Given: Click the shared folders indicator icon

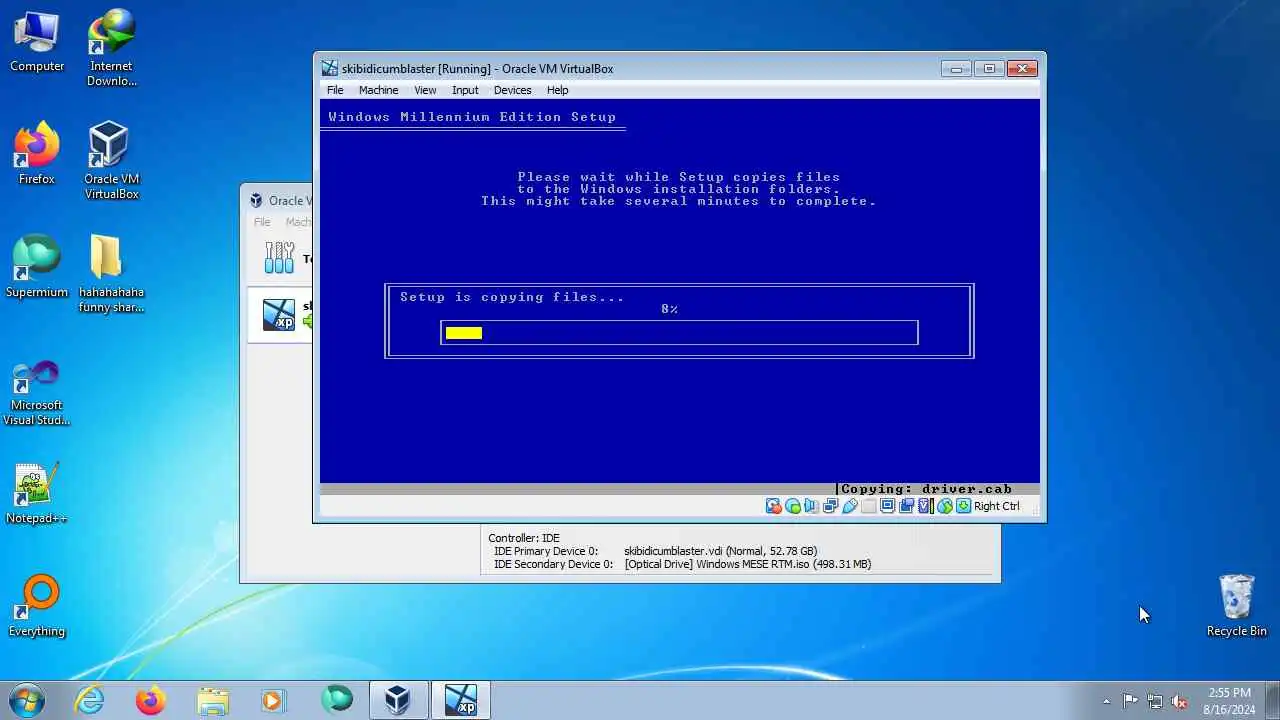Looking at the screenshot, I should pyautogui.click(x=868, y=506).
